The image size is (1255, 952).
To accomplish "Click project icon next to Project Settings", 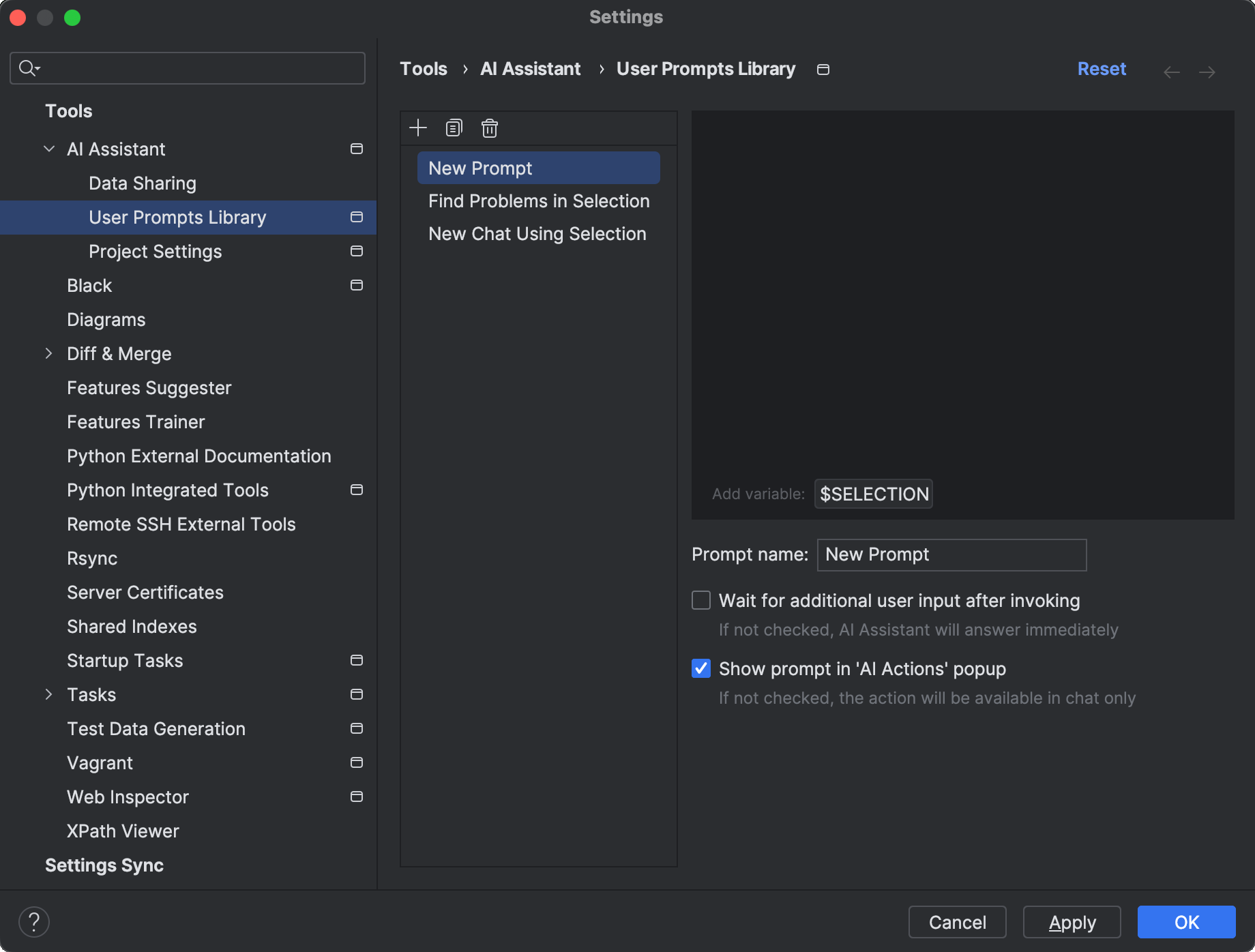I will click(x=356, y=251).
